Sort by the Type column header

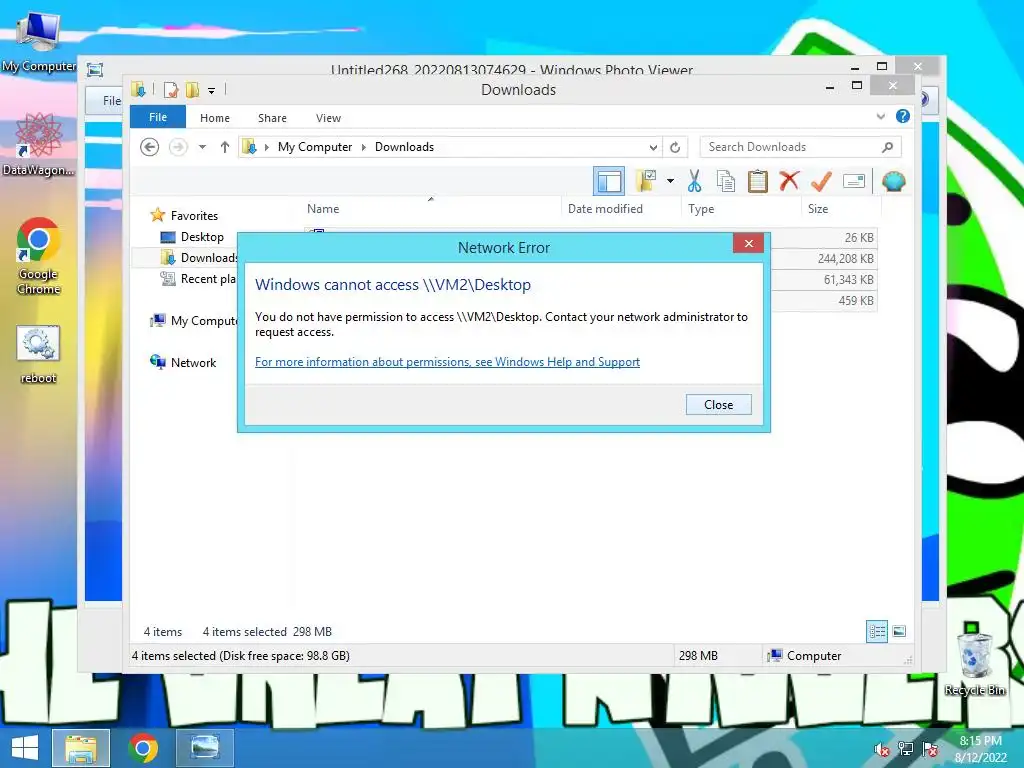(x=701, y=209)
